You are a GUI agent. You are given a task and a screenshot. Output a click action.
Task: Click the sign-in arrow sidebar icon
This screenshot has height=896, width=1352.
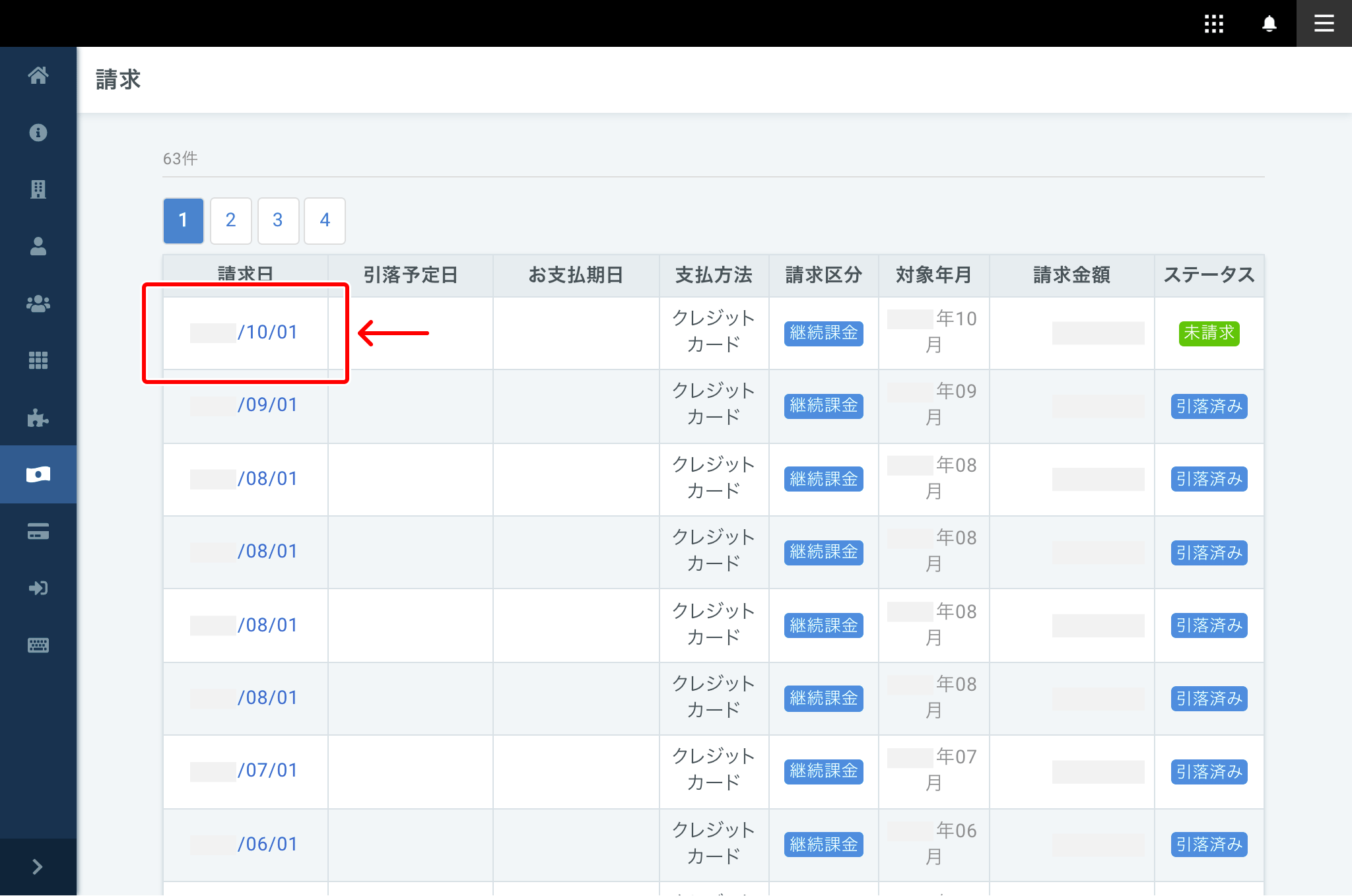pyautogui.click(x=38, y=588)
